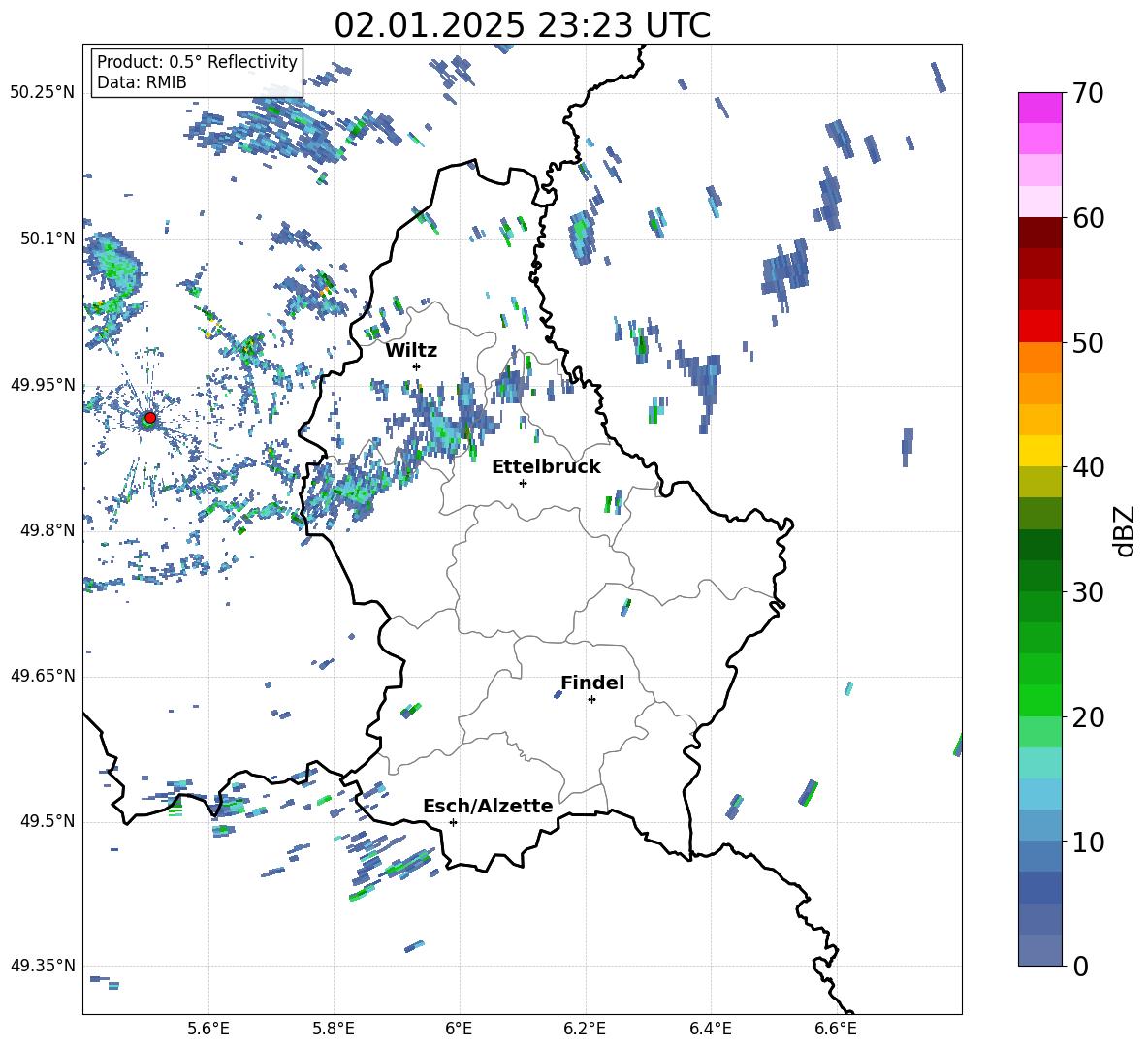Click colorbar tick label 40
This screenshot has height=1048, width=1148.
[x=1088, y=467]
